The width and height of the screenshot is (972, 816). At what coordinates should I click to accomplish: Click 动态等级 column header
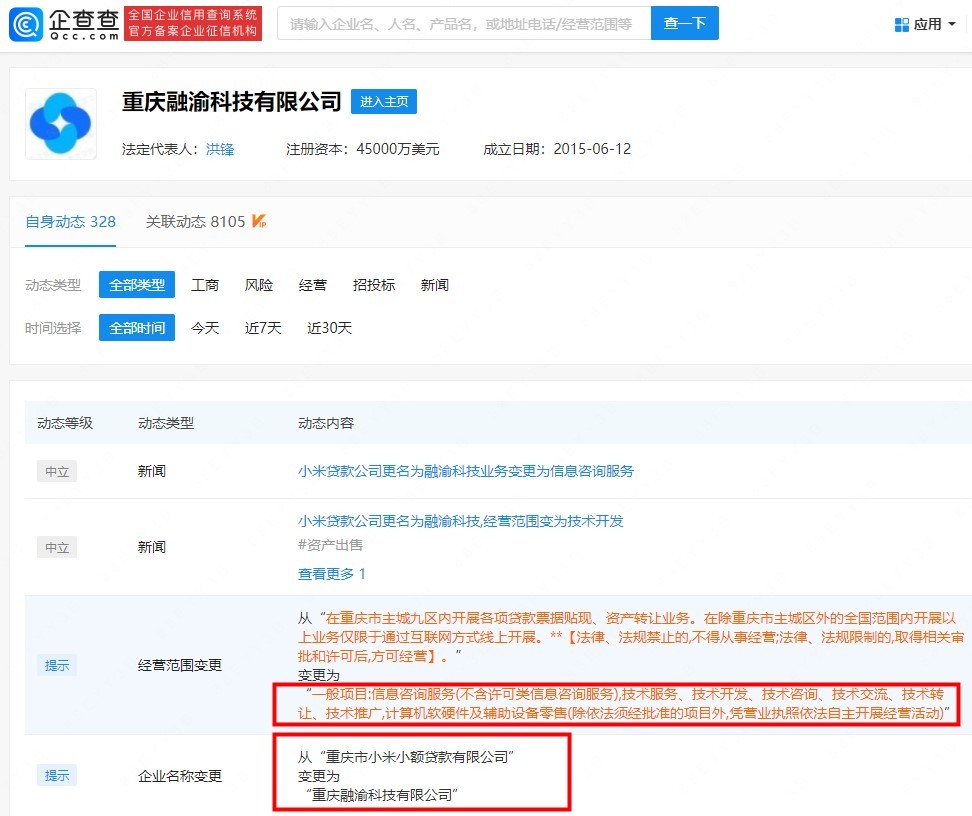65,423
